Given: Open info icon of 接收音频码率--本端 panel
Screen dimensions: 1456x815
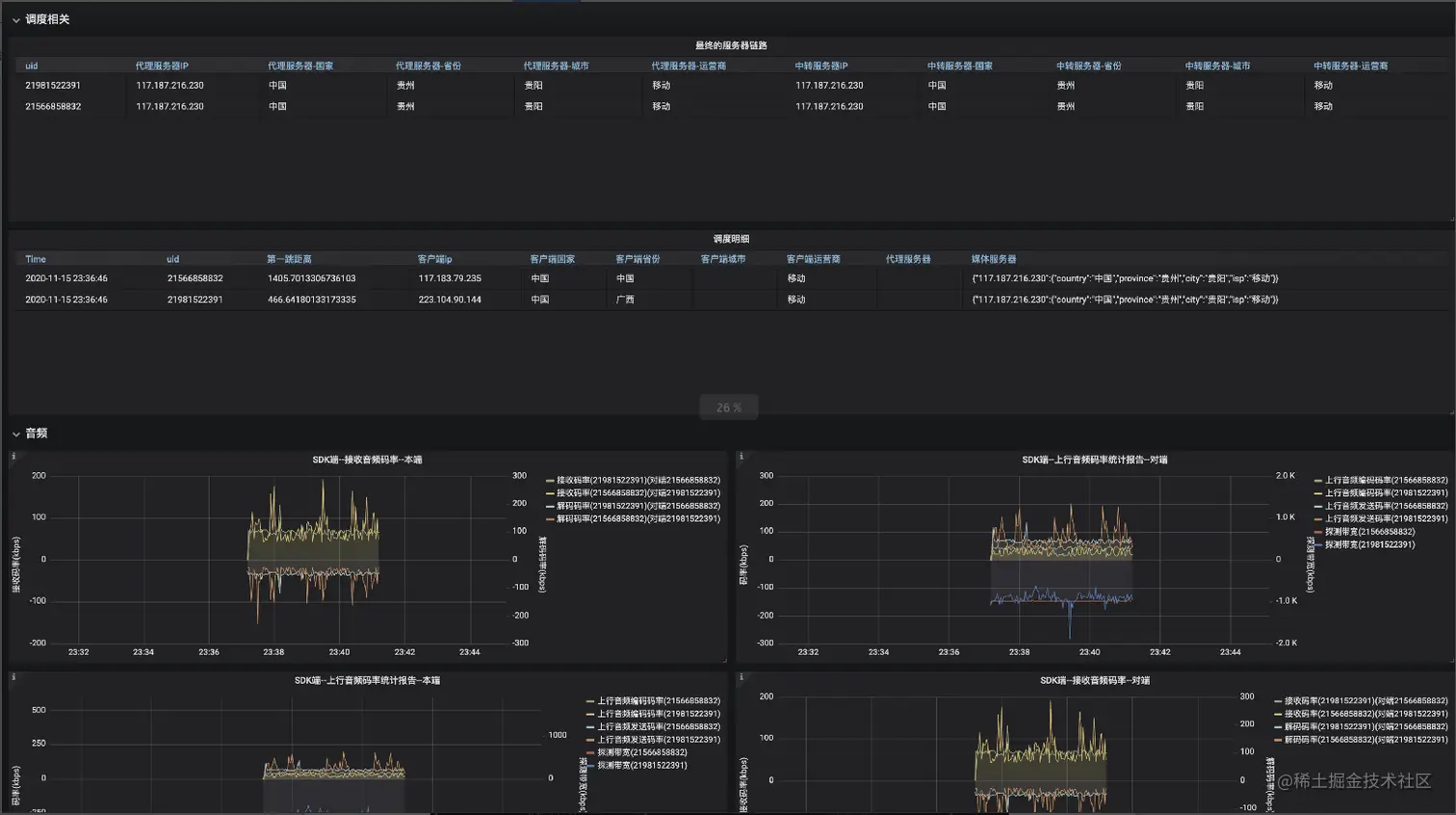Looking at the screenshot, I should point(13,457).
